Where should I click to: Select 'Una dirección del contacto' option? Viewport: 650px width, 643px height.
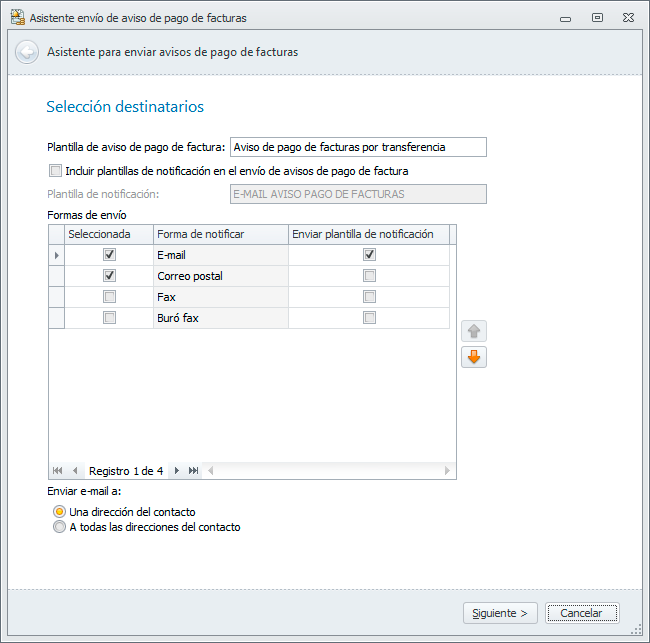pyautogui.click(x=60, y=512)
